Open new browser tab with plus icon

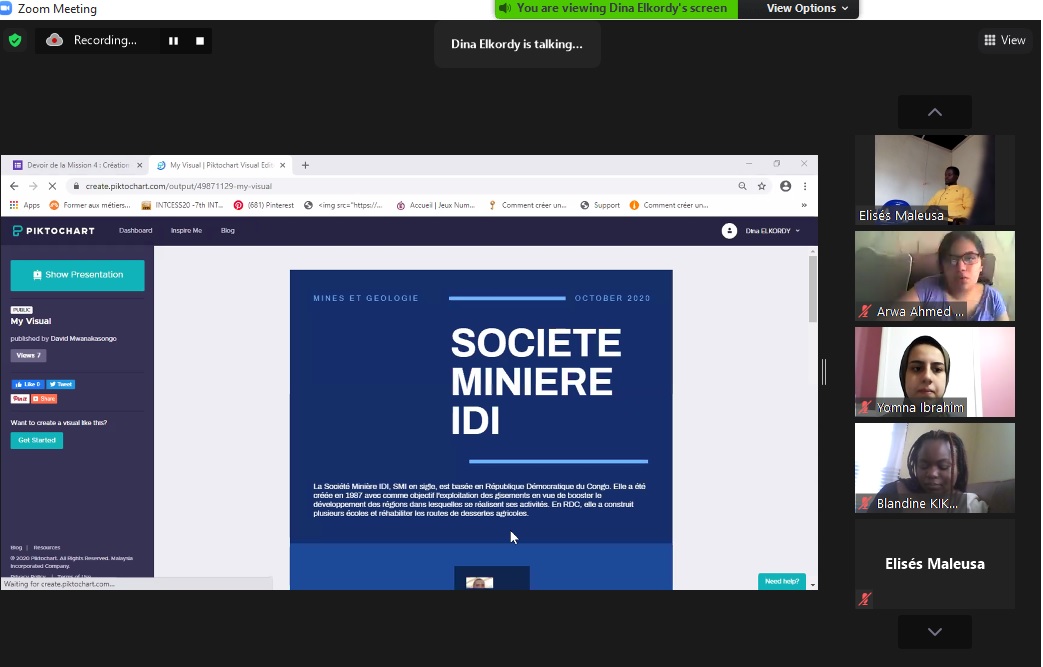tap(305, 165)
